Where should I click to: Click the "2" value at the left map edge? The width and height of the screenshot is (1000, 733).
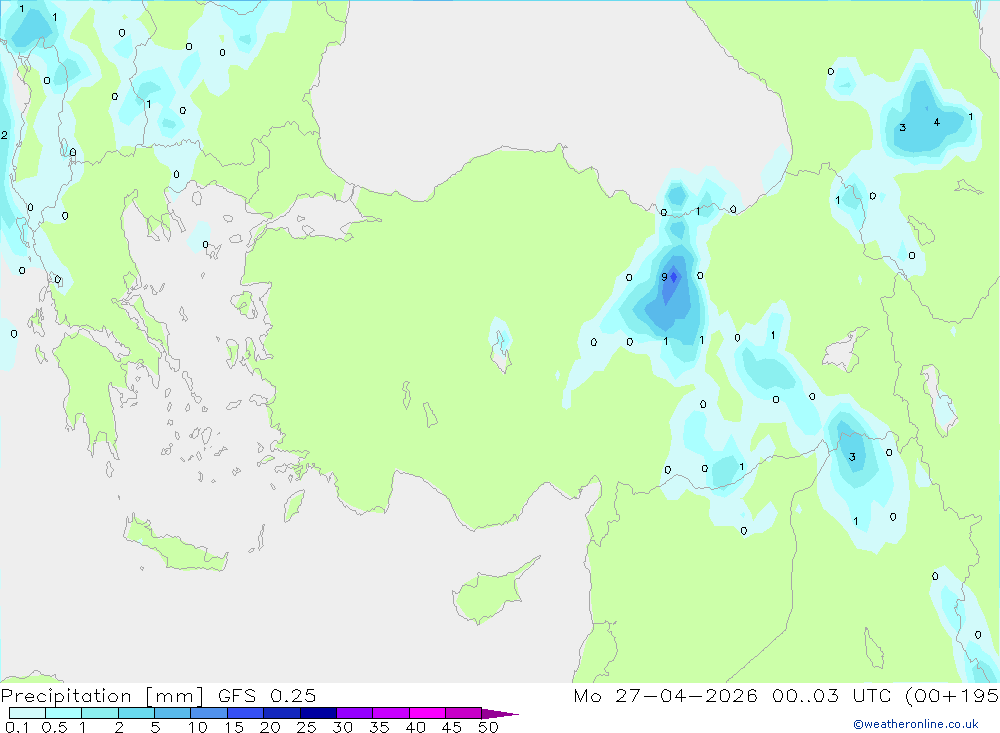click(4, 135)
